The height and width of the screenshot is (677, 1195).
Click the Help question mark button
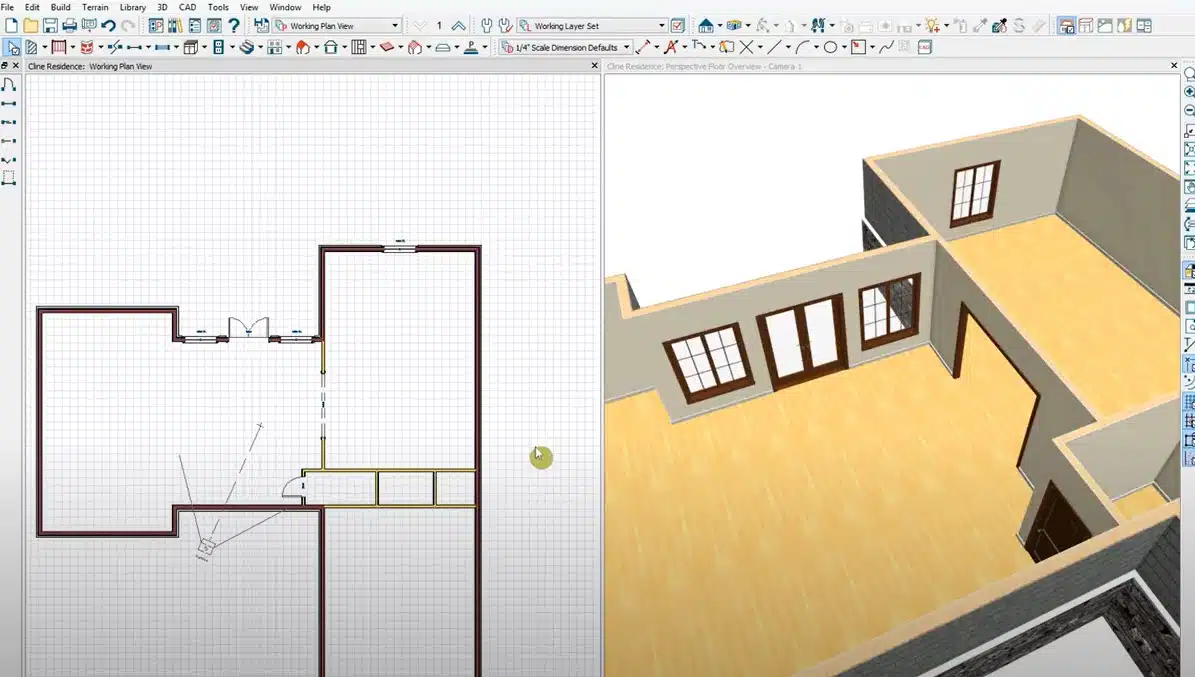(x=232, y=25)
